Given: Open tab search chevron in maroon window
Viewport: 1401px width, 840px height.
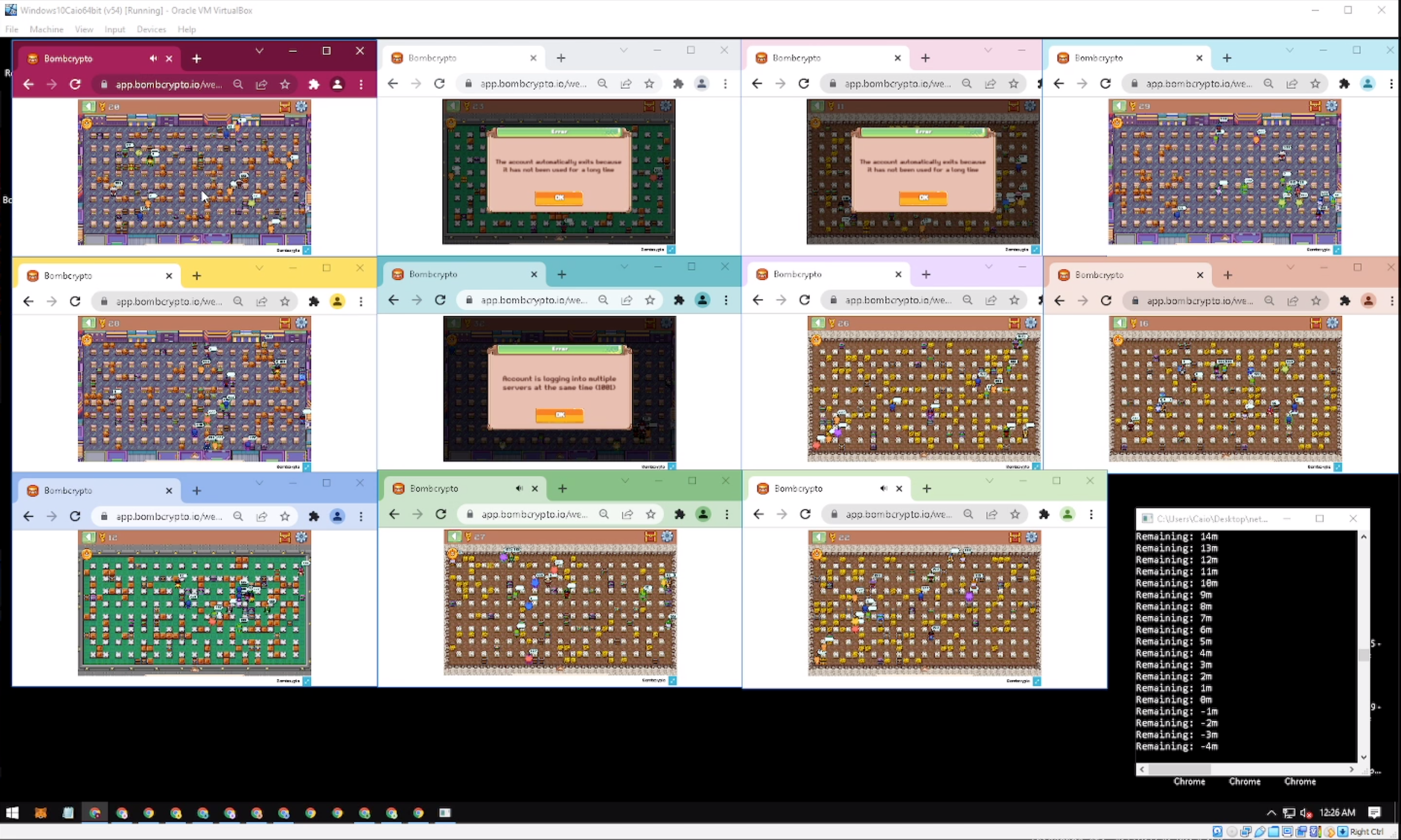Looking at the screenshot, I should pyautogui.click(x=259, y=51).
